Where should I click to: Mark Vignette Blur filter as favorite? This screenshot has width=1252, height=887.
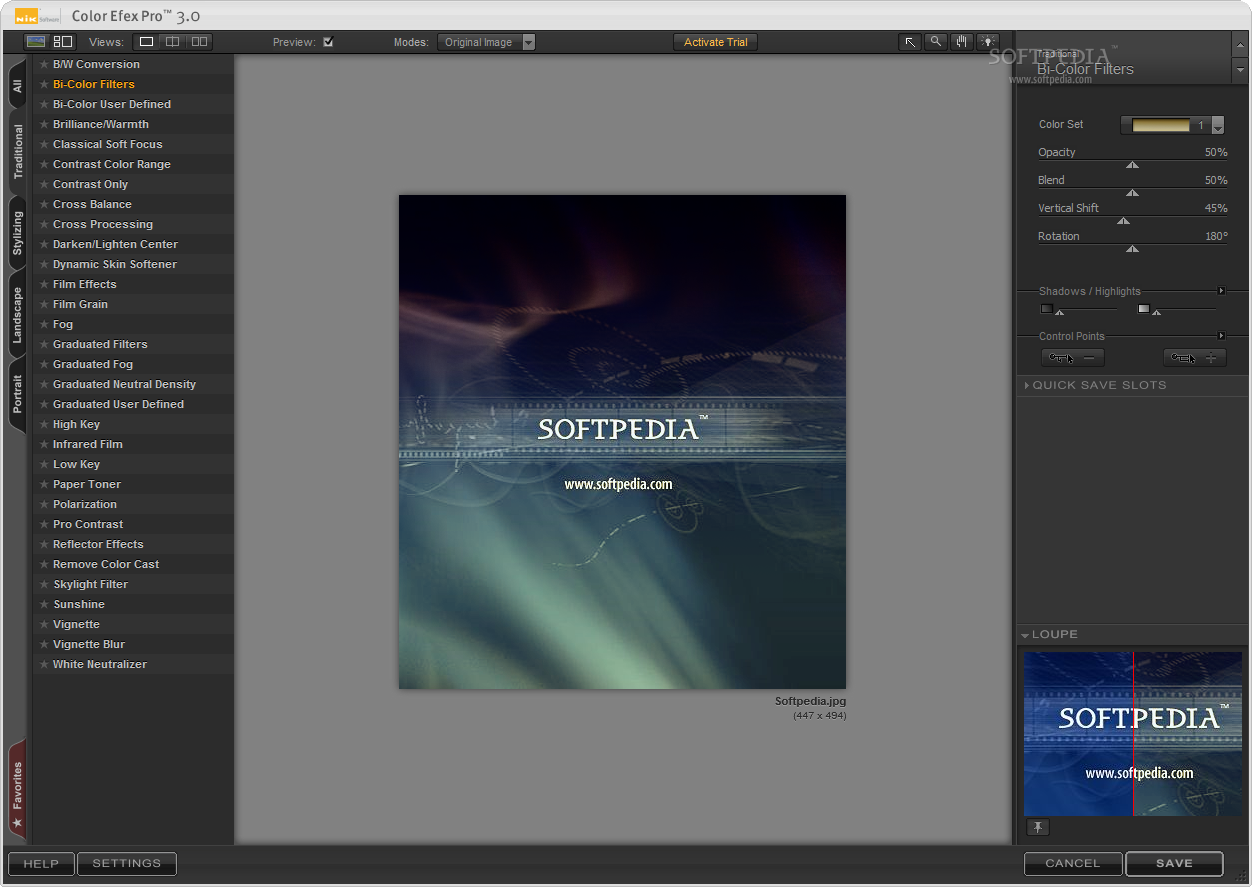(x=44, y=644)
